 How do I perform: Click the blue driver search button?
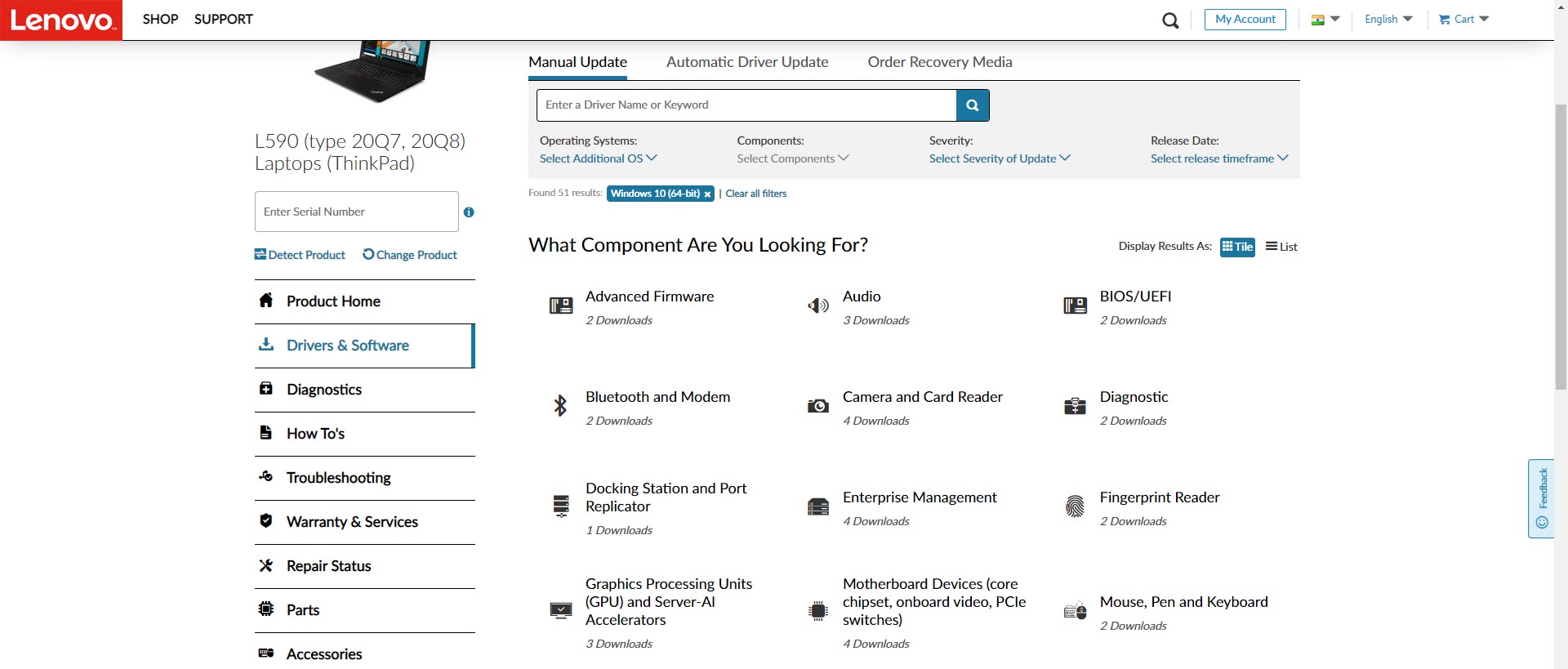[973, 105]
